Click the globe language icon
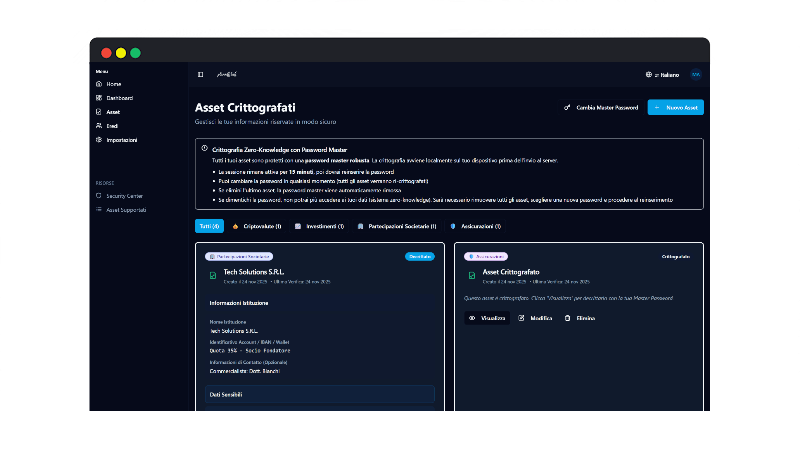 648,74
